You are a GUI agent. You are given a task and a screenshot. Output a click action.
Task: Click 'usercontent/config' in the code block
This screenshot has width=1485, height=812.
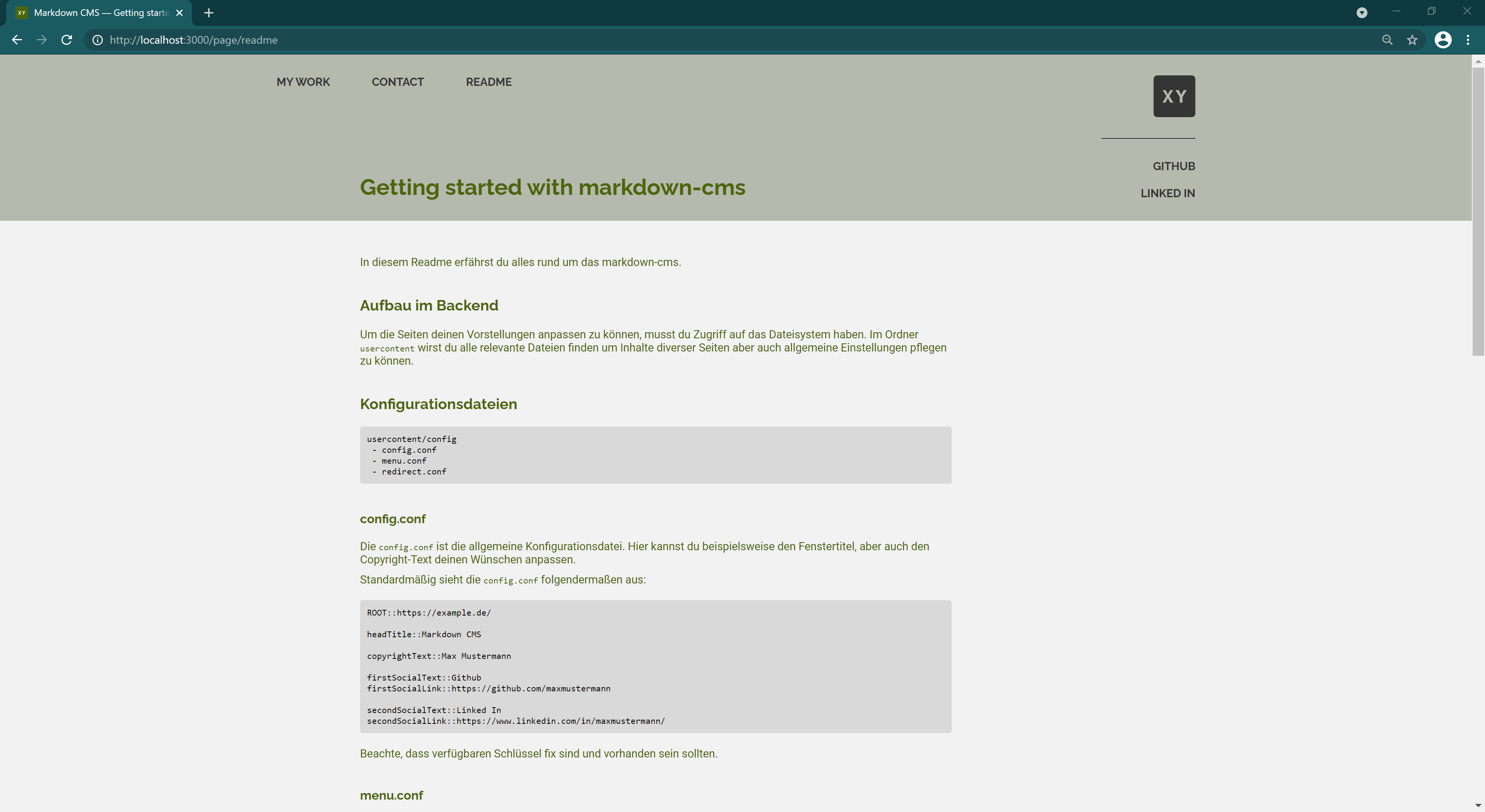tap(411, 439)
